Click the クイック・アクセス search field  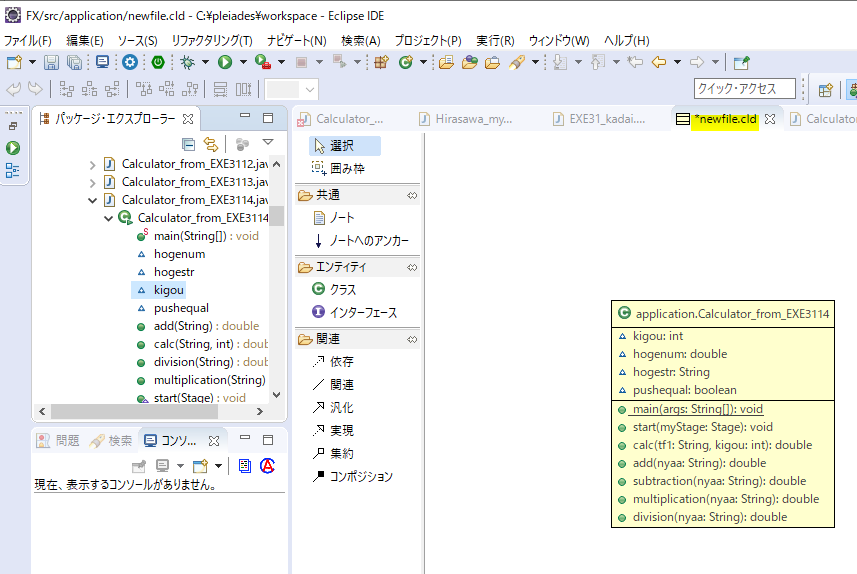click(x=744, y=89)
